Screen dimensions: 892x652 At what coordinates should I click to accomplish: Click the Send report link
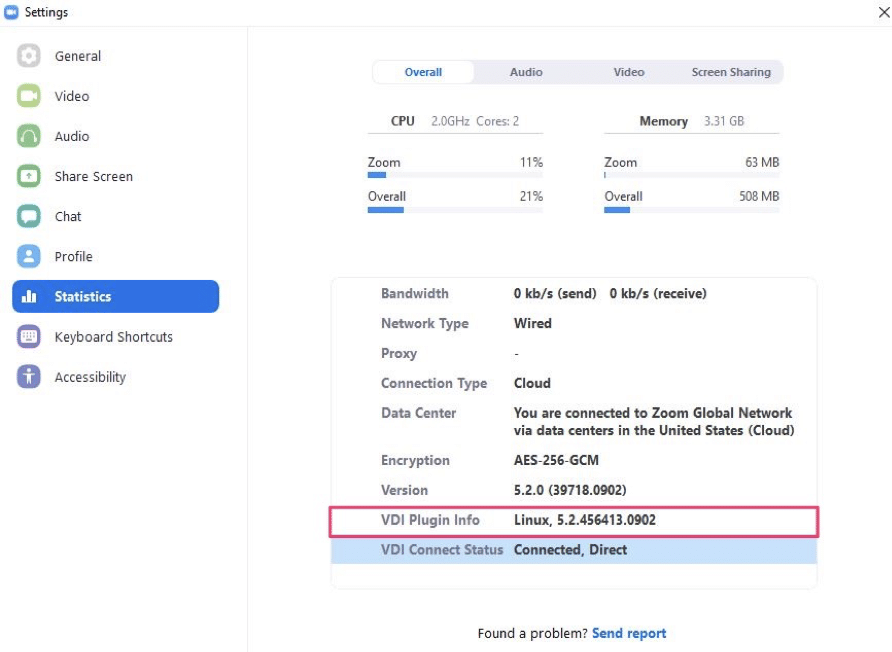point(629,633)
